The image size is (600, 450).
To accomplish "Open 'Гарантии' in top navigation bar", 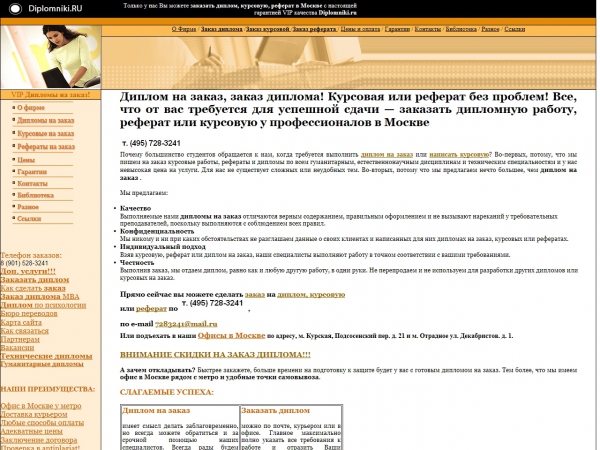I will tap(397, 29).
